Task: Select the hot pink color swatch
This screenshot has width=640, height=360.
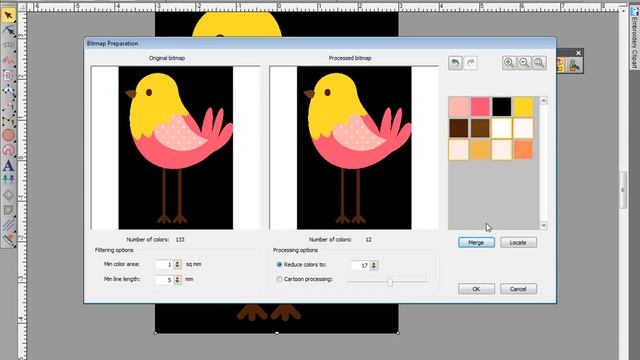Action: coord(480,107)
